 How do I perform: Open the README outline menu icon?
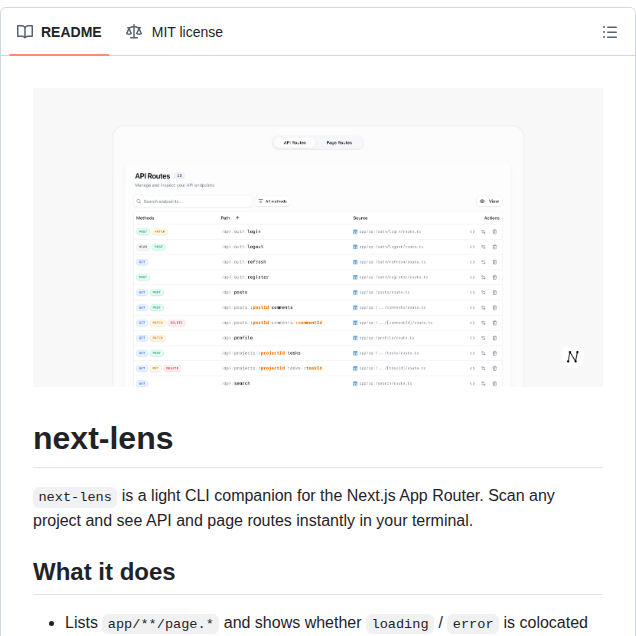coord(609,32)
